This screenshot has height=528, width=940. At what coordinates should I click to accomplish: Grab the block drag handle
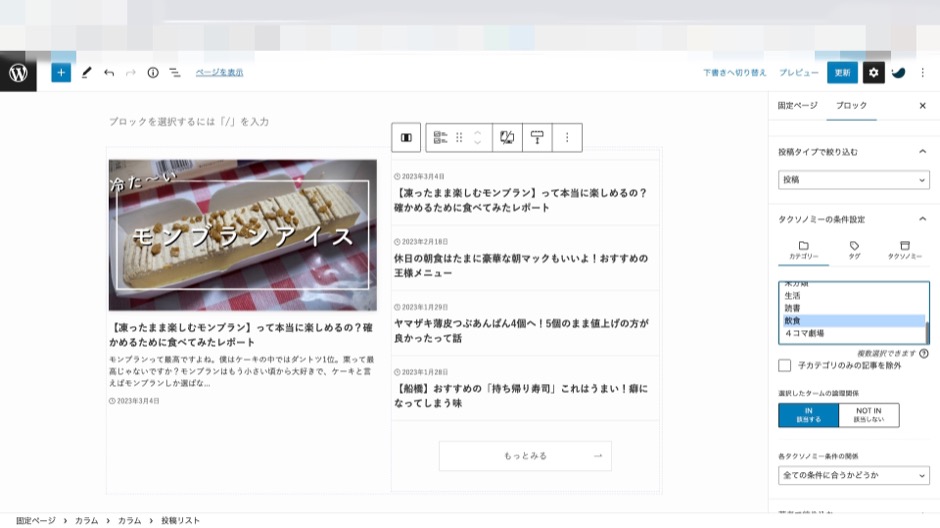point(459,137)
